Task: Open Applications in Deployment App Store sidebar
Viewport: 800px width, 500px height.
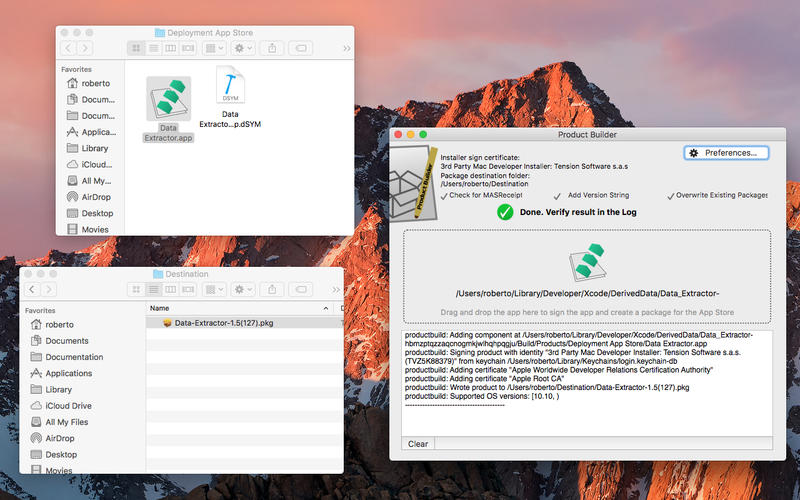Action: point(92,132)
